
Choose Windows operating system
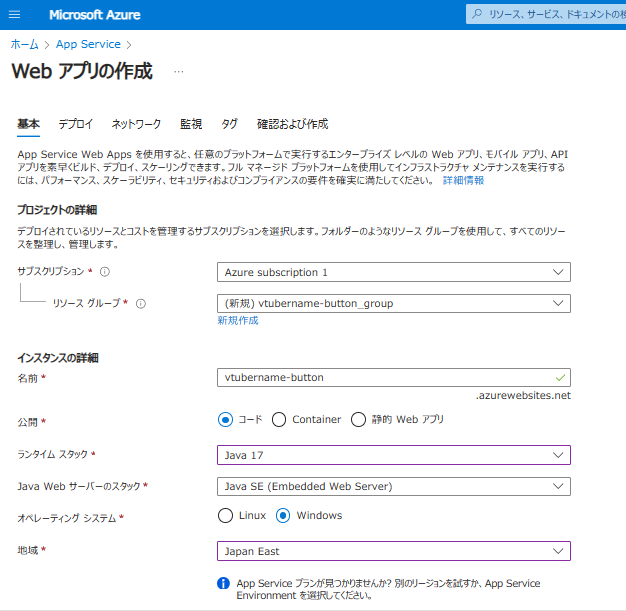pyautogui.click(x=283, y=516)
